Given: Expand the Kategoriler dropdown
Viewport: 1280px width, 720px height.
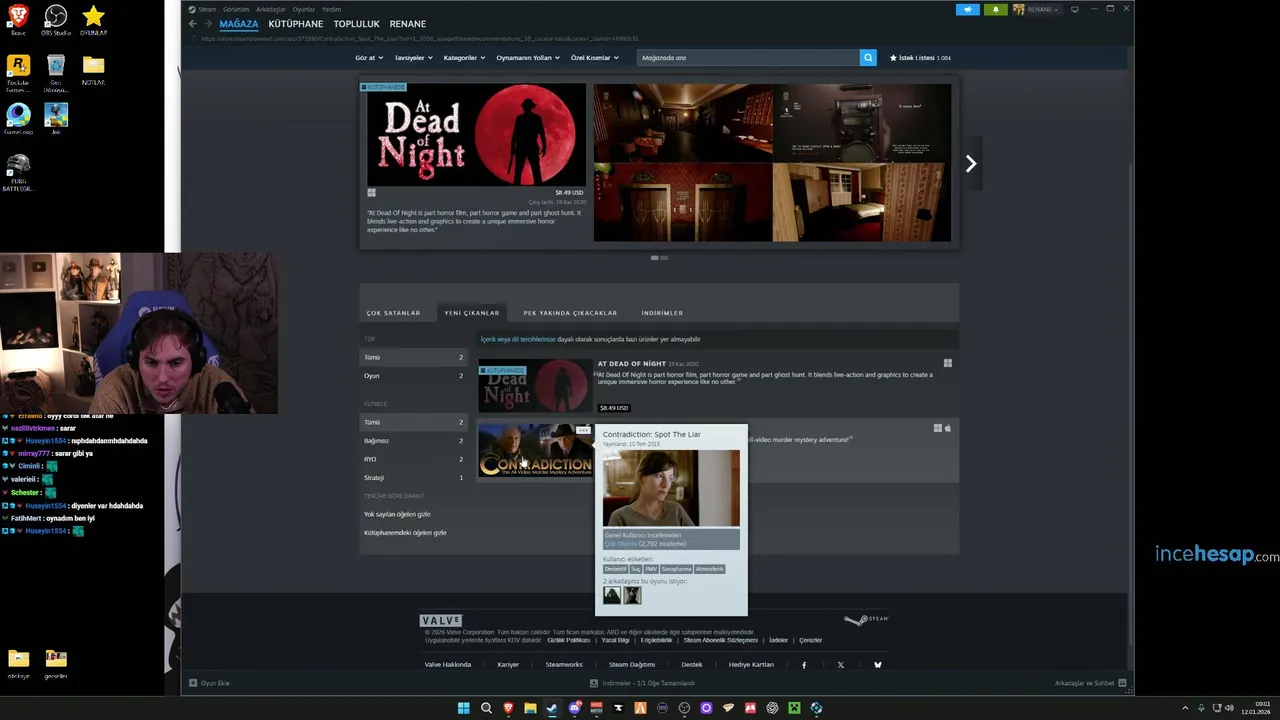Looking at the screenshot, I should [464, 58].
